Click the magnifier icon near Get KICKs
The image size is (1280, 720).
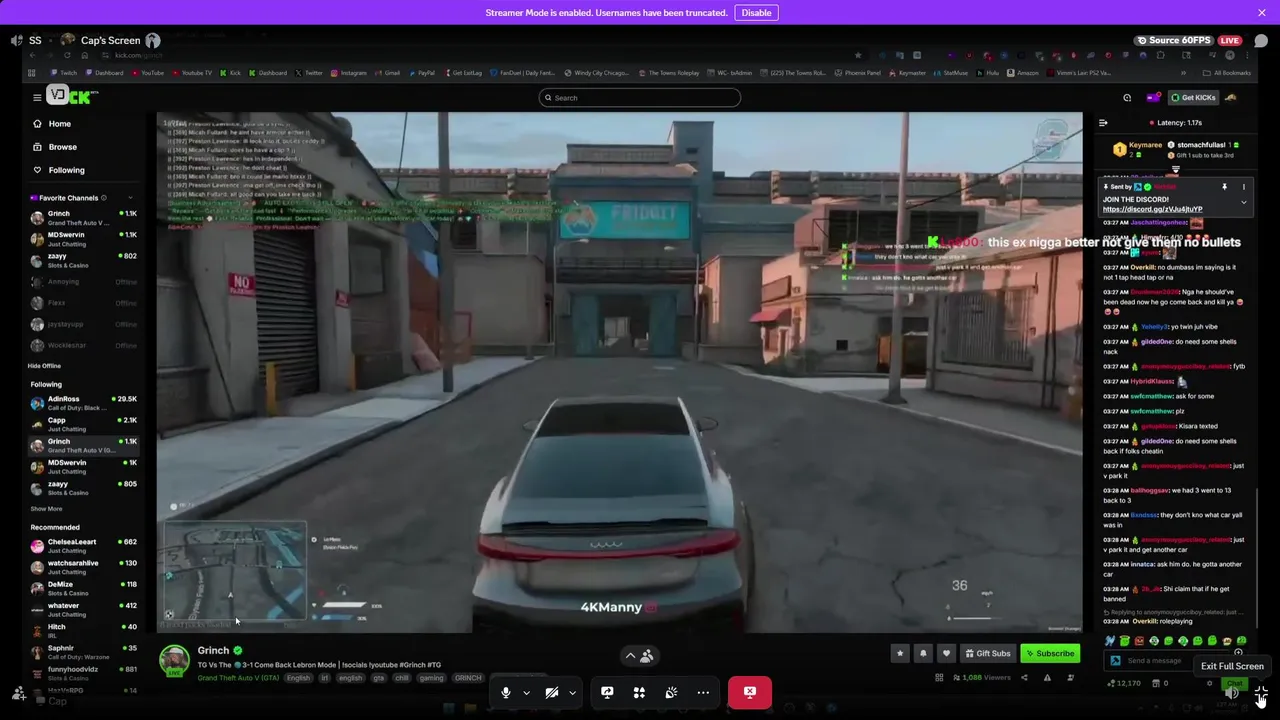(x=1127, y=97)
